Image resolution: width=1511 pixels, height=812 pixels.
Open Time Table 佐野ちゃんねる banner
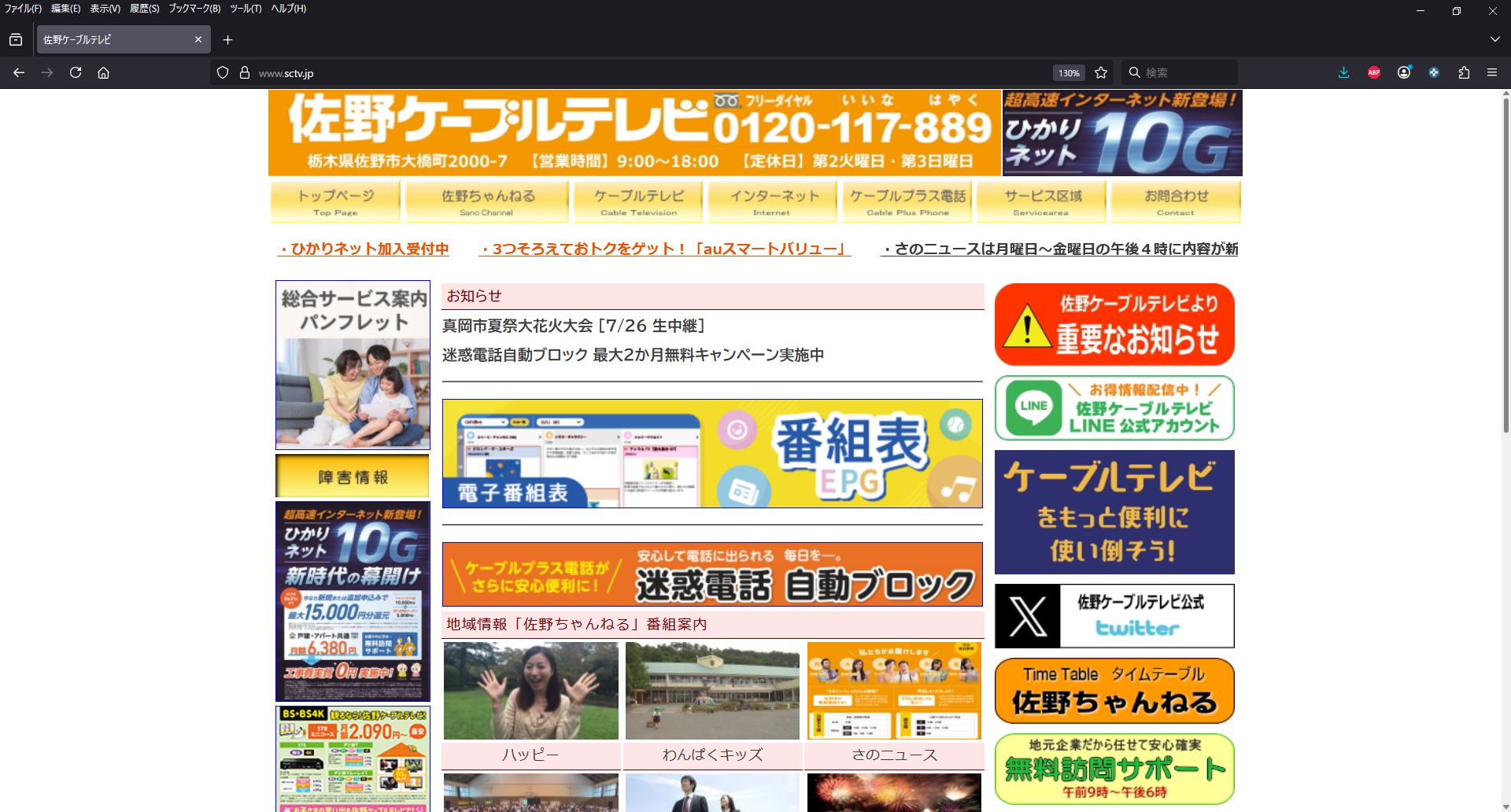click(x=1114, y=691)
